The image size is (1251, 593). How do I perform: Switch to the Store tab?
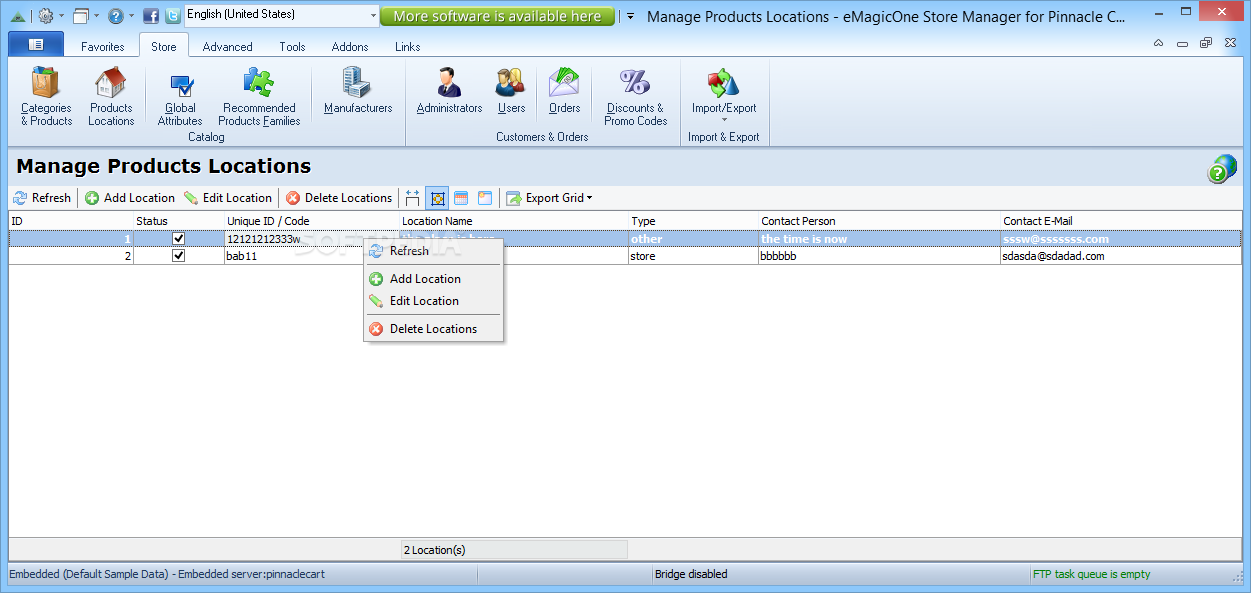pyautogui.click(x=164, y=47)
